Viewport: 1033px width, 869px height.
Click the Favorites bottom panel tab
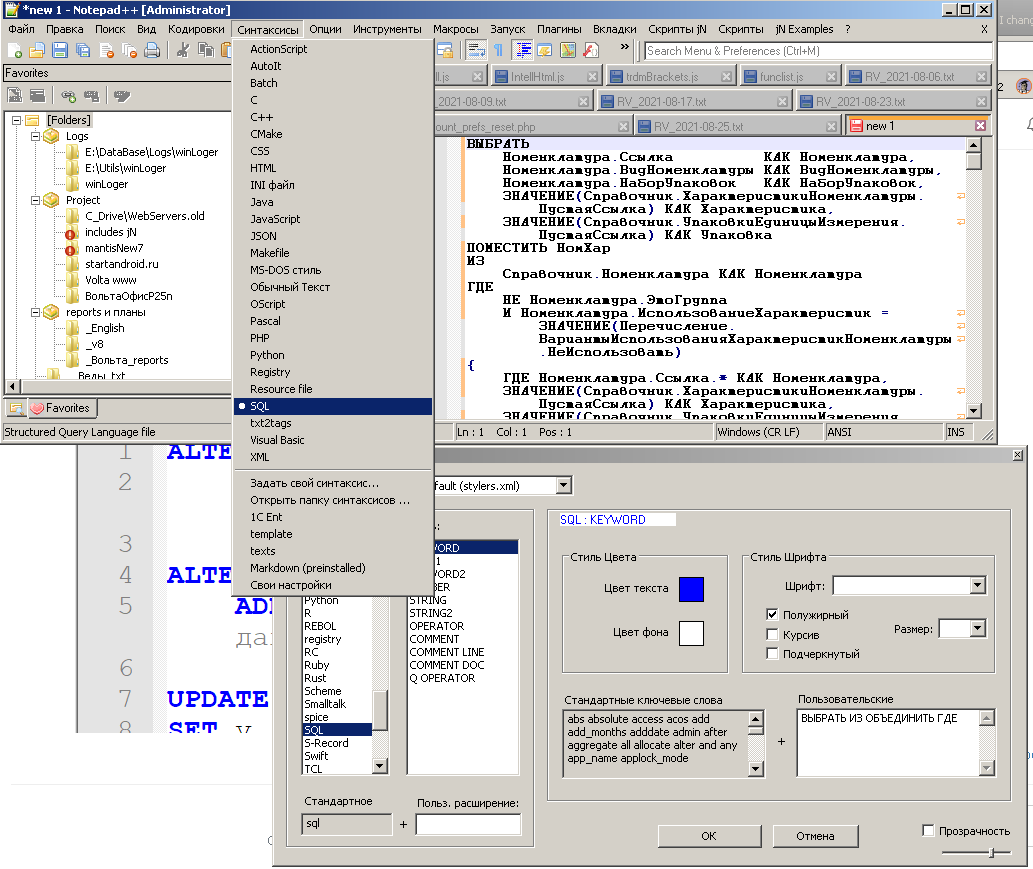pyautogui.click(x=61, y=408)
